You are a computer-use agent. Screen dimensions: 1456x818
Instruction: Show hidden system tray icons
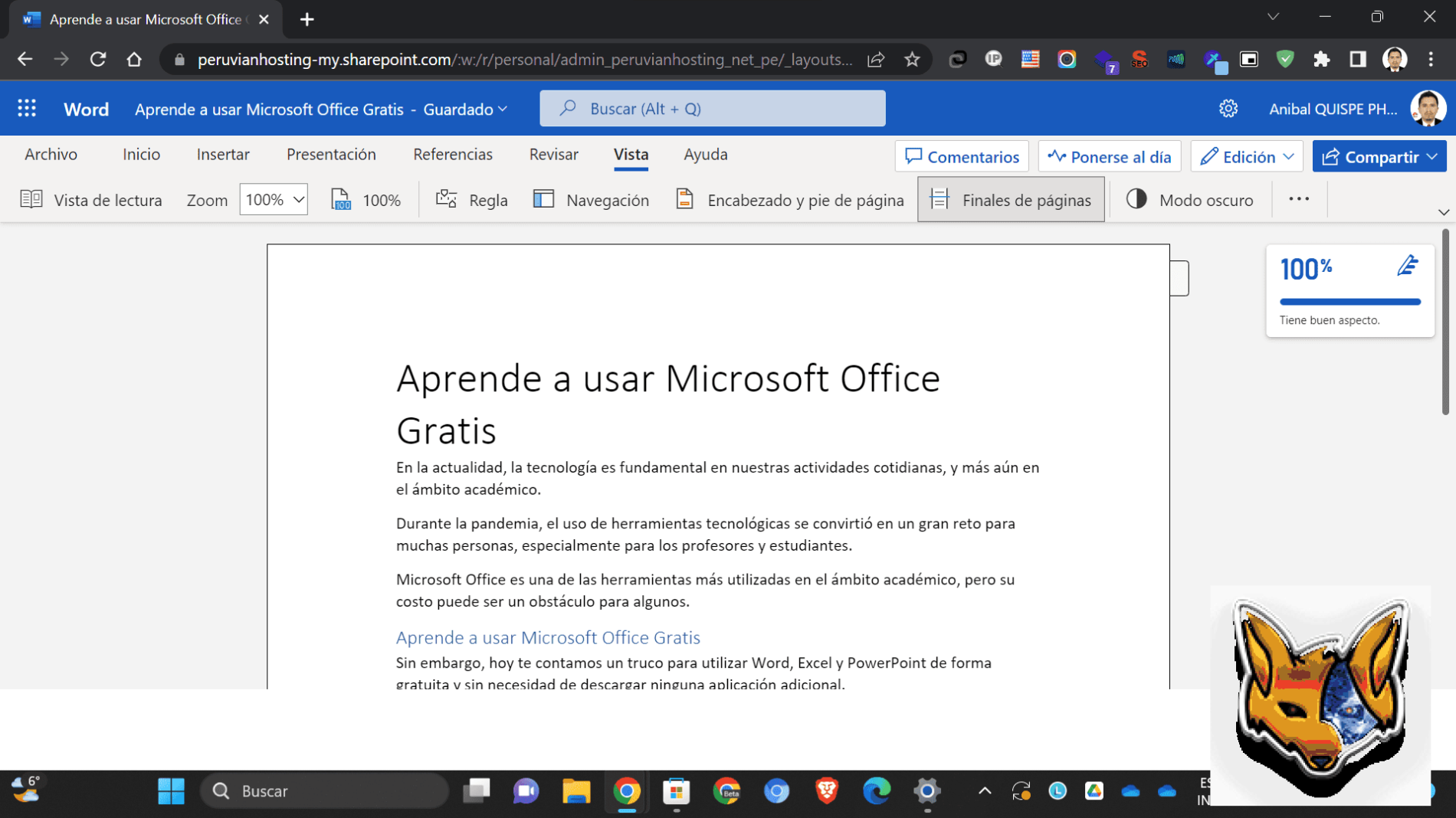click(985, 791)
